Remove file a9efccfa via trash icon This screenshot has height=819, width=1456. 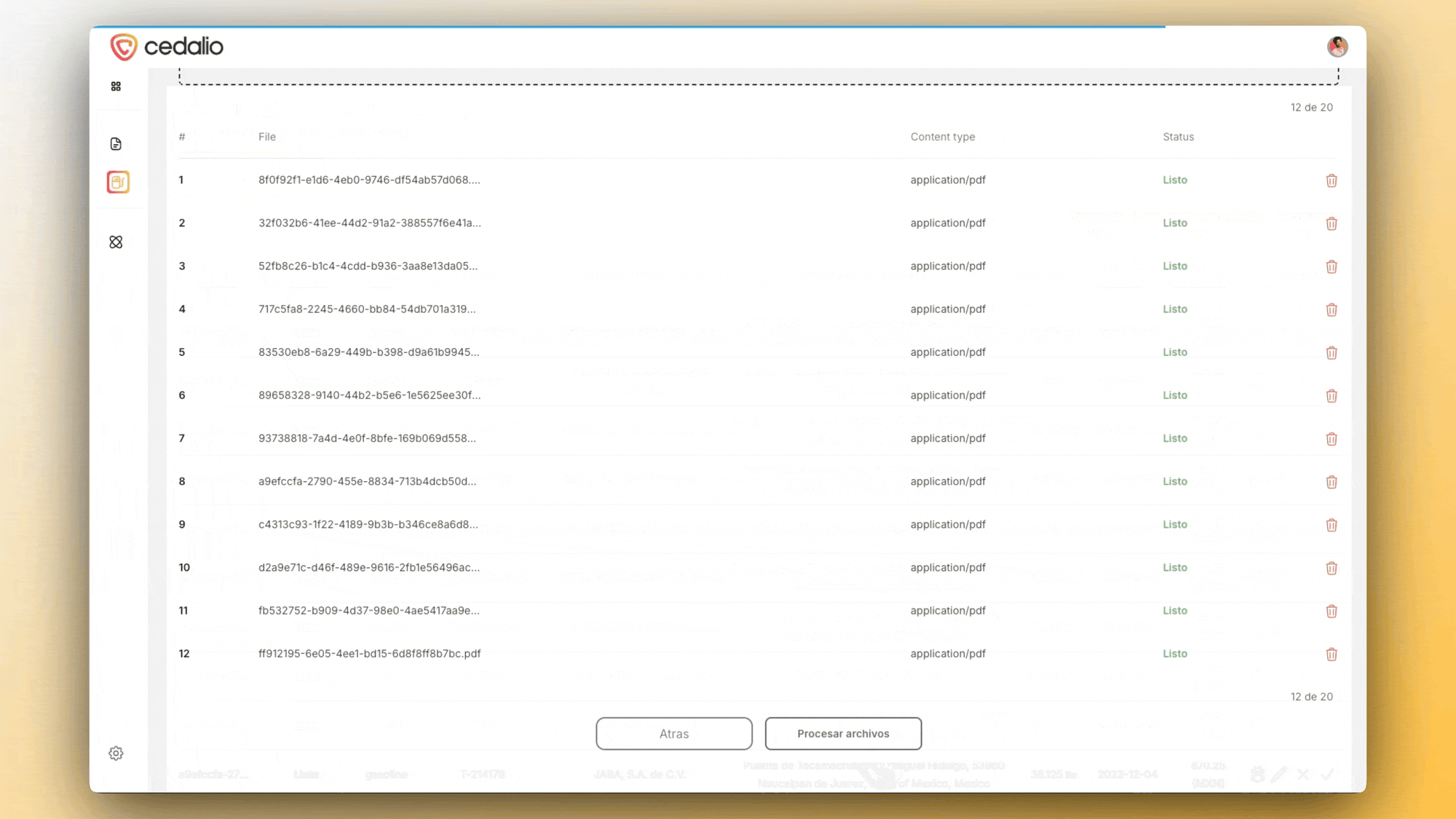(1331, 482)
